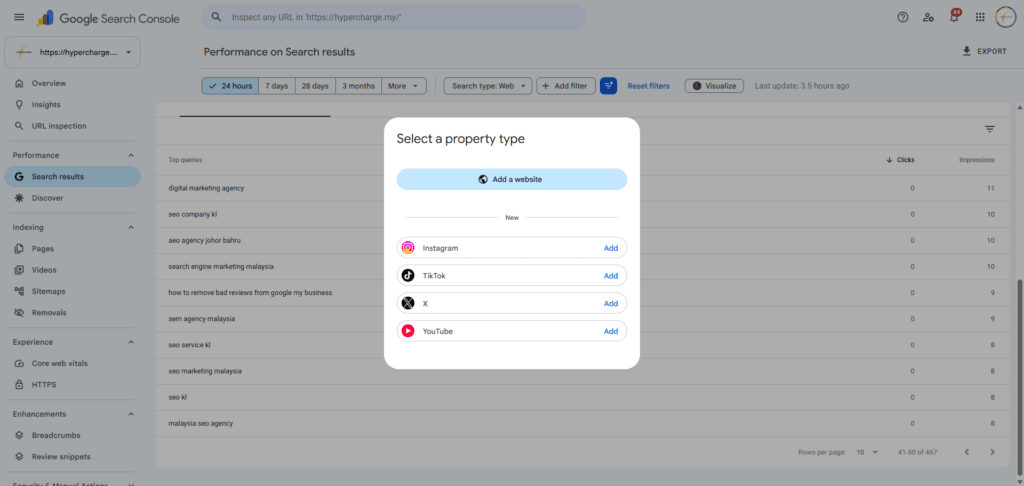This screenshot has height=486, width=1024.
Task: Collapse the Indexing section
Action: click(x=131, y=227)
